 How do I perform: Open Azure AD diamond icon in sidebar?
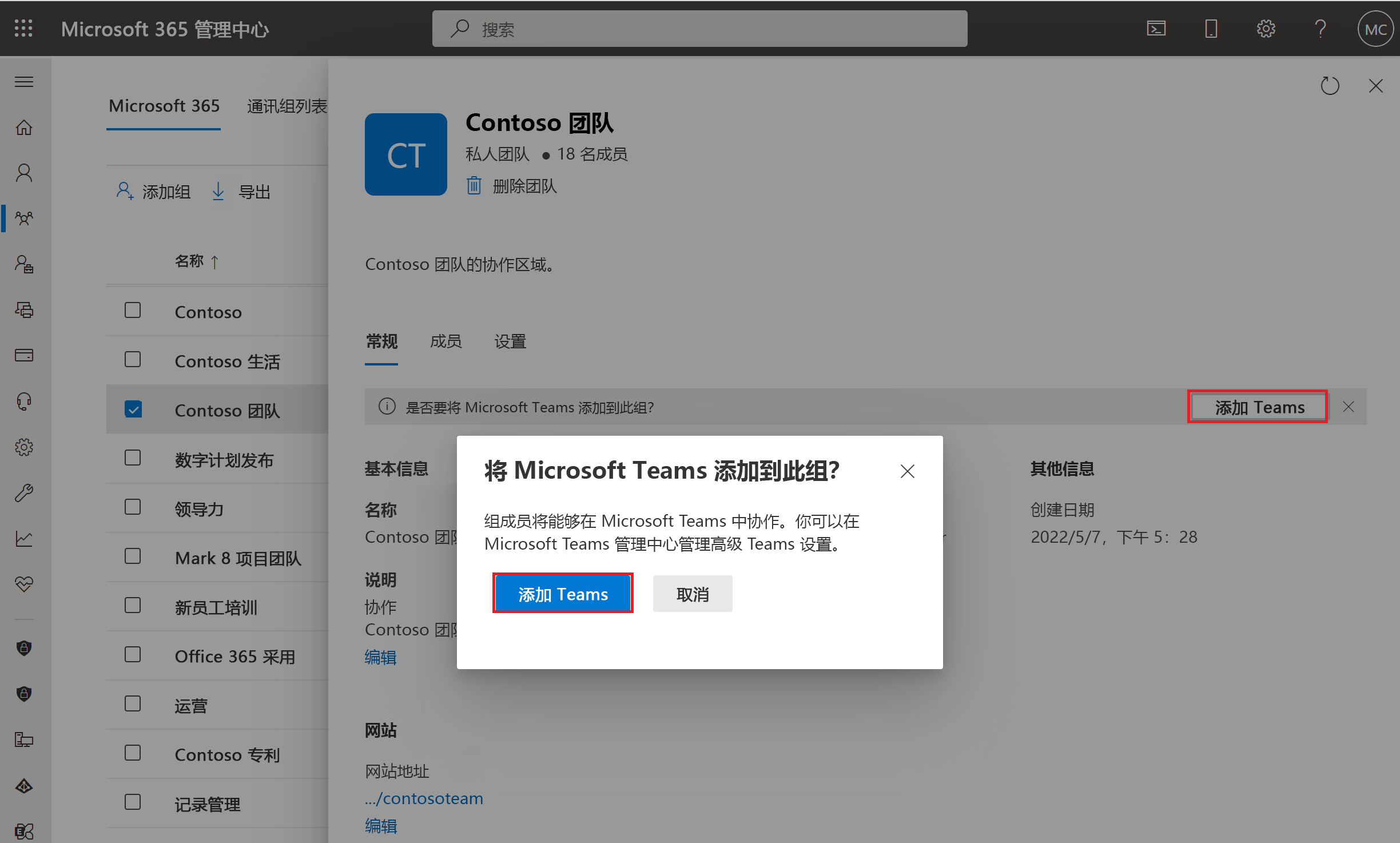[x=24, y=786]
